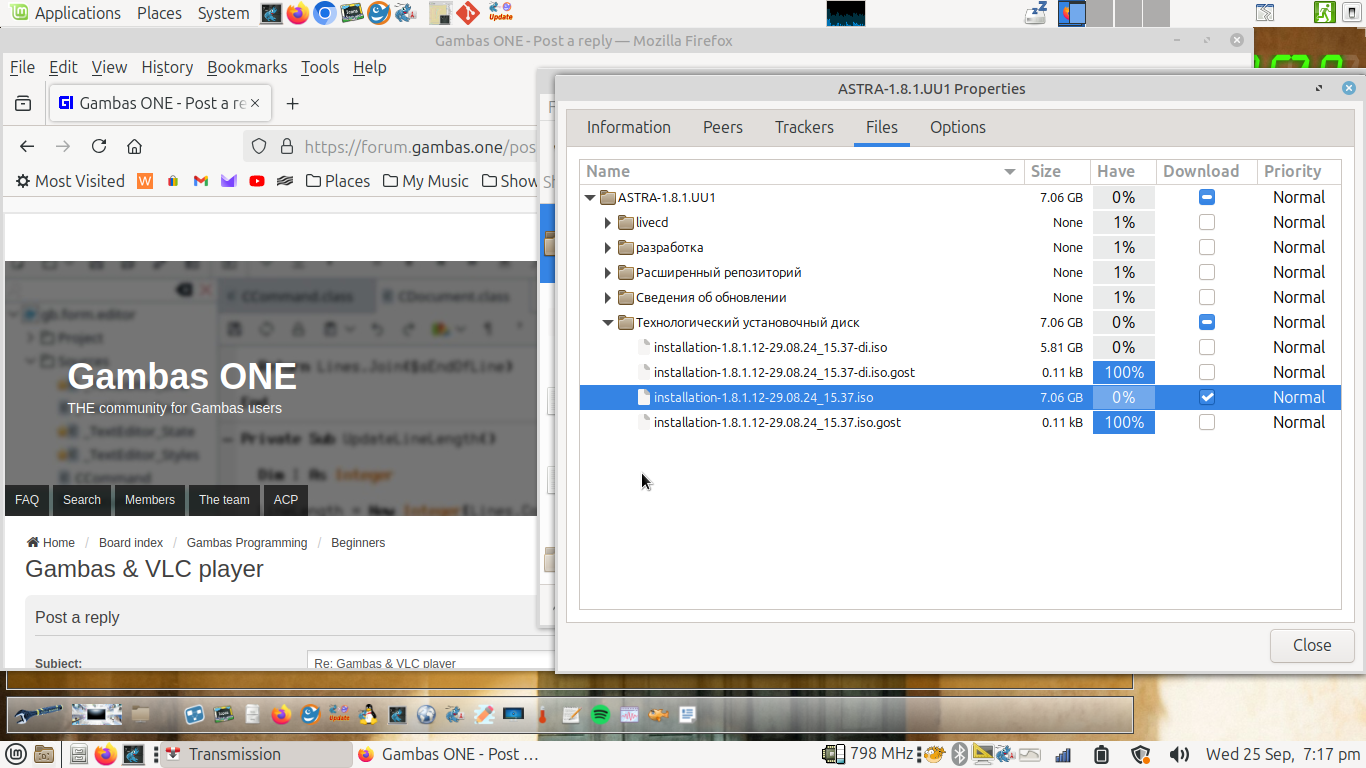The height and width of the screenshot is (768, 1366).
Task: Open the volume speaker tray icon
Action: [1179, 754]
